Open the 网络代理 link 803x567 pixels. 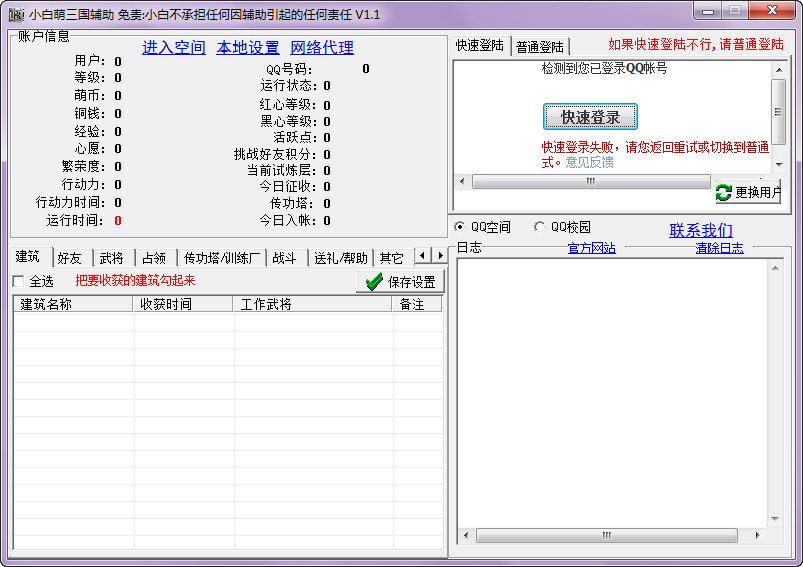coord(322,48)
